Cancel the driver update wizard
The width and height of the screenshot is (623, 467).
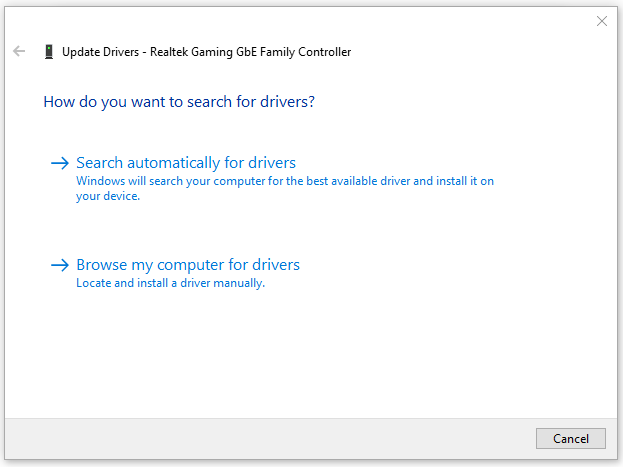[571, 438]
